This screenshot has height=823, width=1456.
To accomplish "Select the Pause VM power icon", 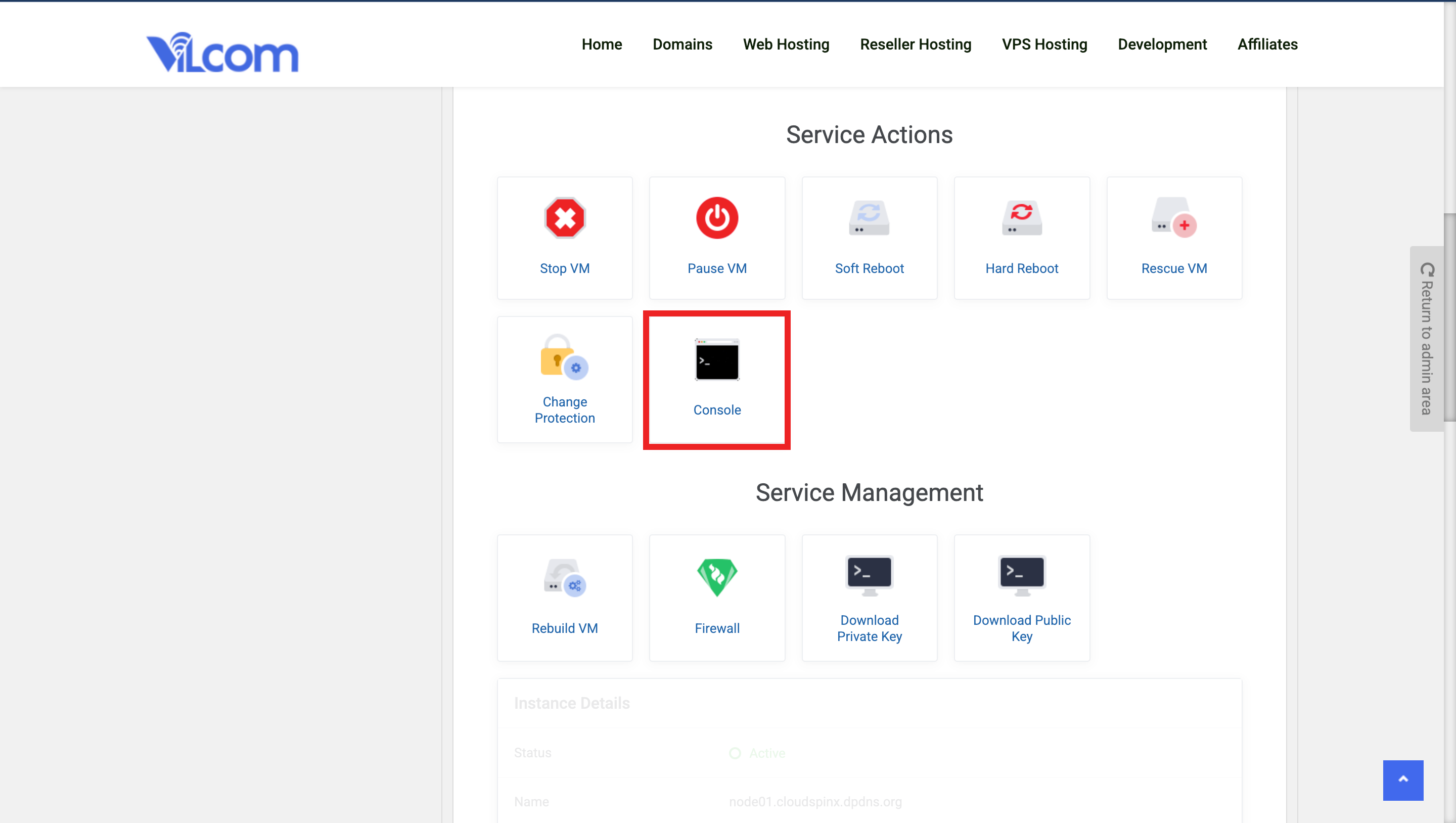I will 717,217.
